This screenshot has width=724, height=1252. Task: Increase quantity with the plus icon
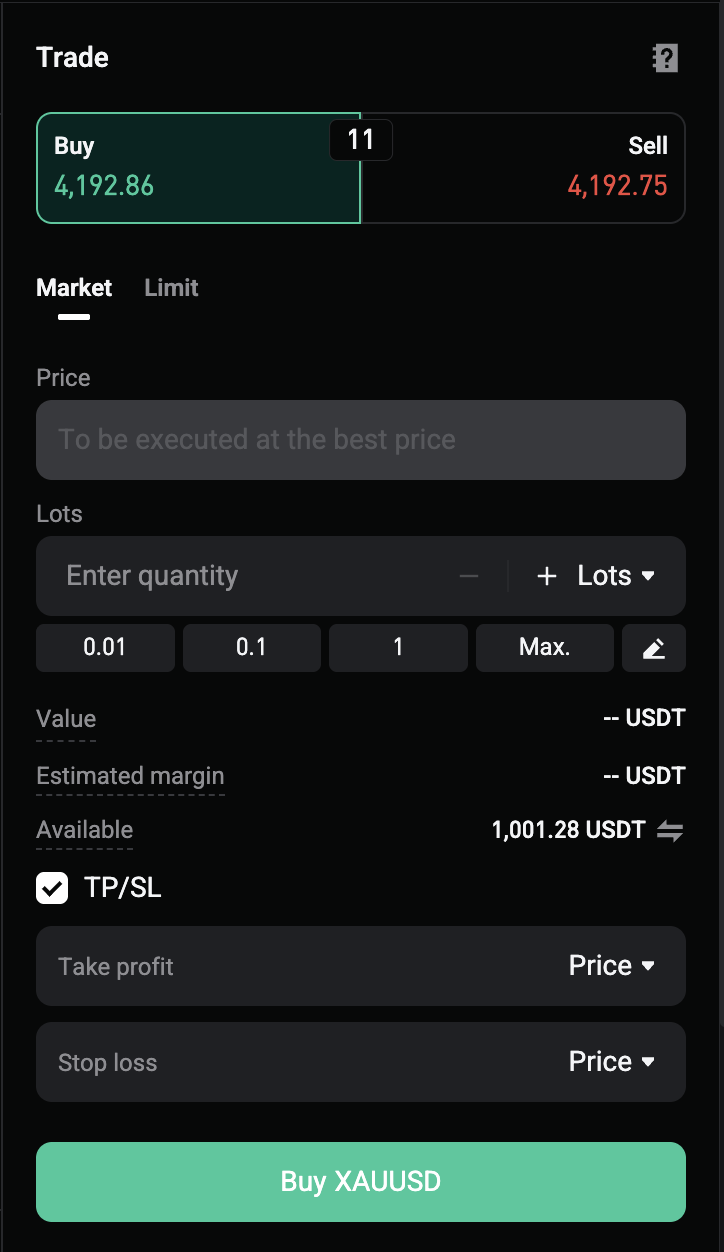[x=546, y=576]
